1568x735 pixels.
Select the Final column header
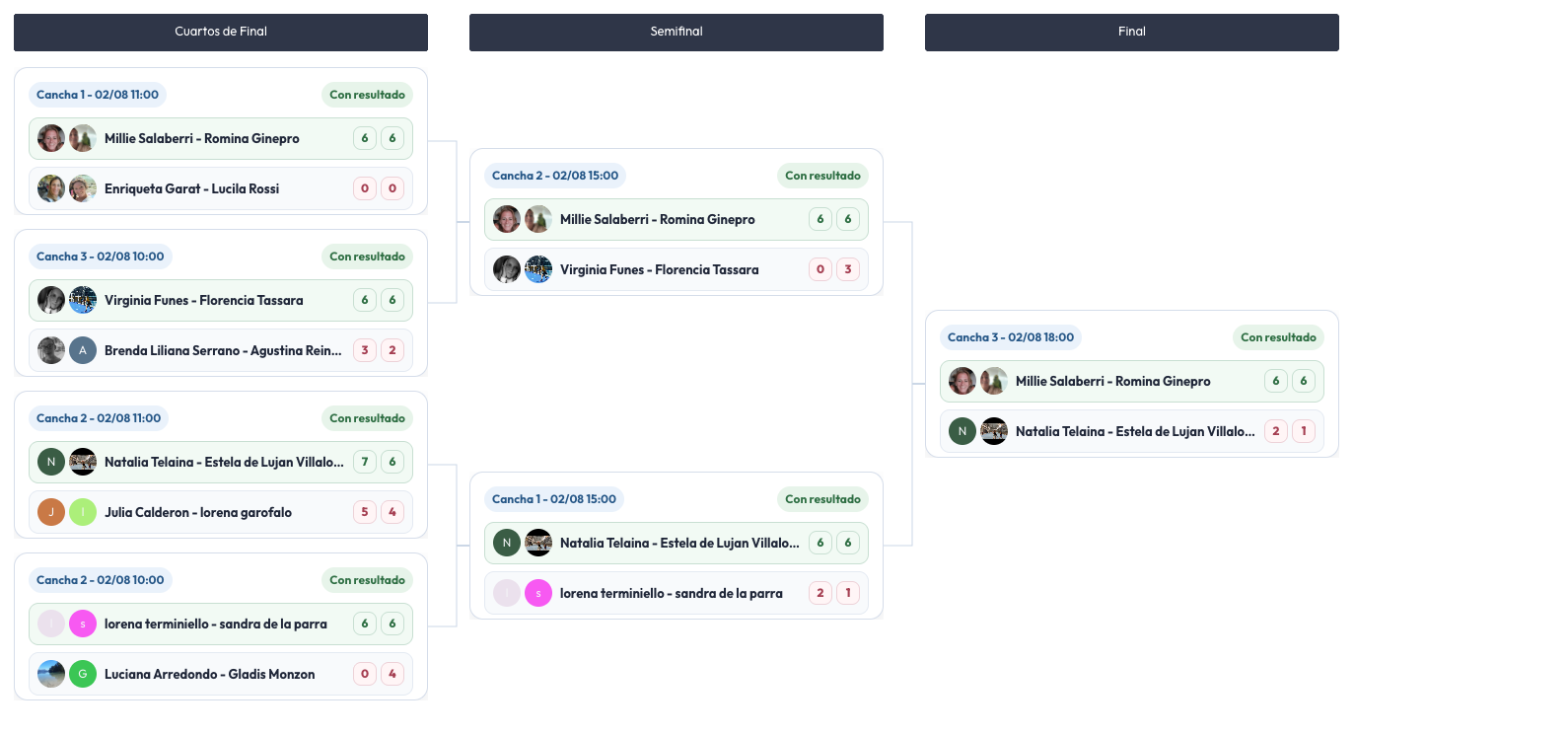pos(1132,32)
